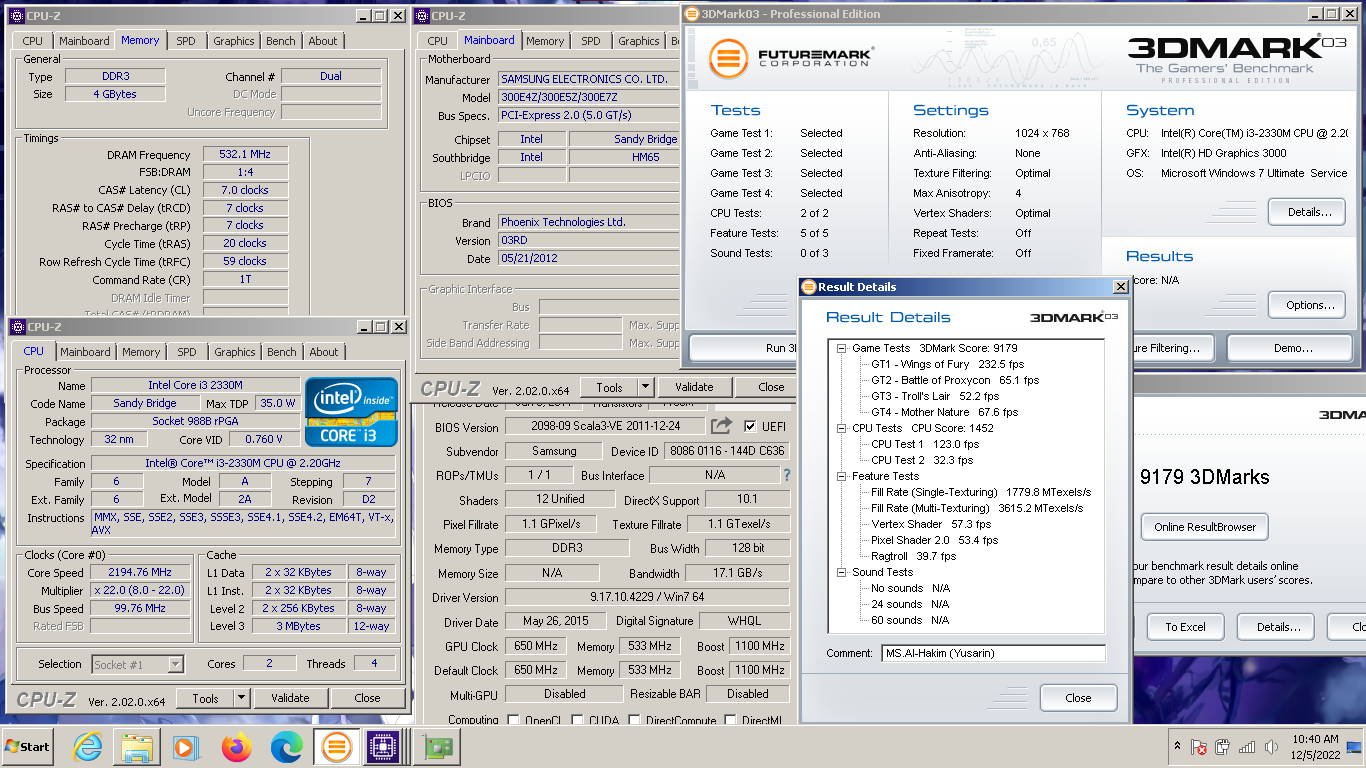Image resolution: width=1366 pixels, height=768 pixels.
Task: Open Action Center flag in tray
Action: point(1199,747)
